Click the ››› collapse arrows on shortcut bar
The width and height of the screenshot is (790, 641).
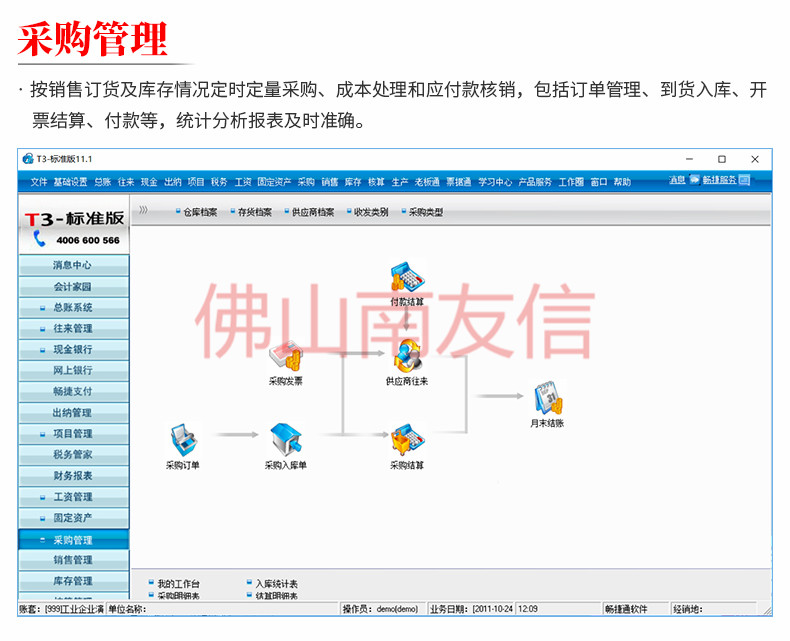click(x=144, y=210)
